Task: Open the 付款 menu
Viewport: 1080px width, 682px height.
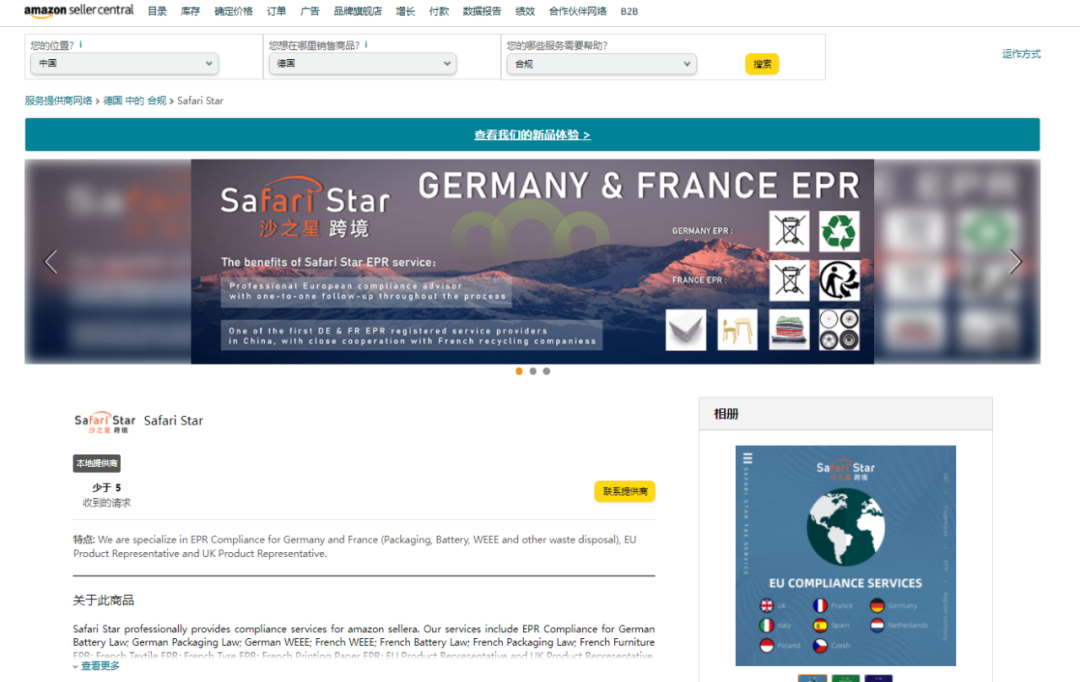Action: (439, 11)
